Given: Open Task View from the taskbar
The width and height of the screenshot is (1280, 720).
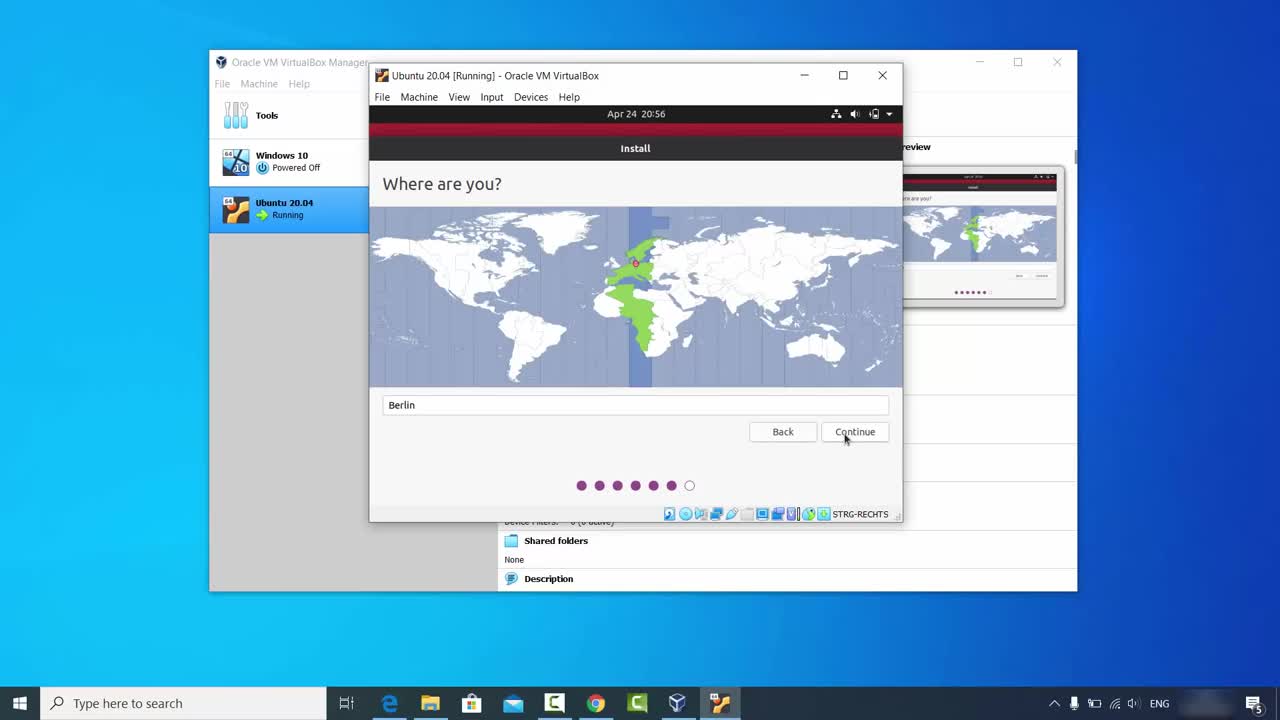Looking at the screenshot, I should click(346, 703).
